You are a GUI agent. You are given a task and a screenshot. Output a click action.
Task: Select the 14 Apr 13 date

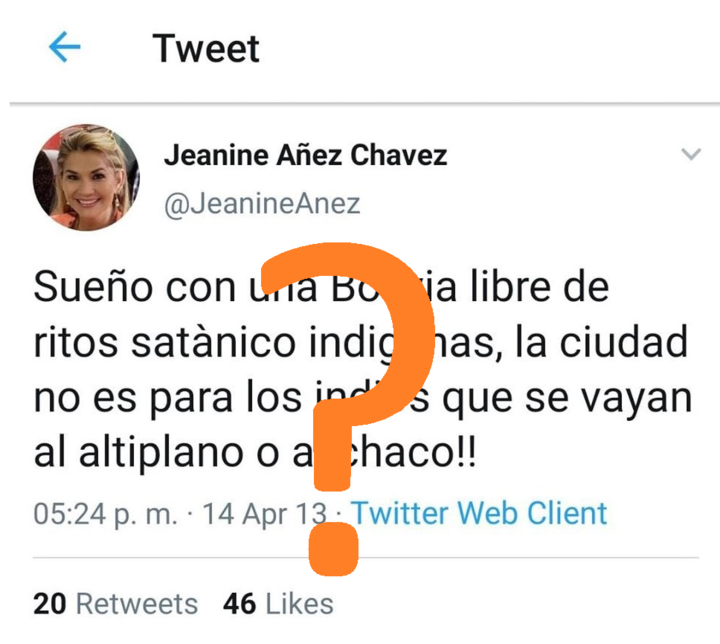pos(265,514)
